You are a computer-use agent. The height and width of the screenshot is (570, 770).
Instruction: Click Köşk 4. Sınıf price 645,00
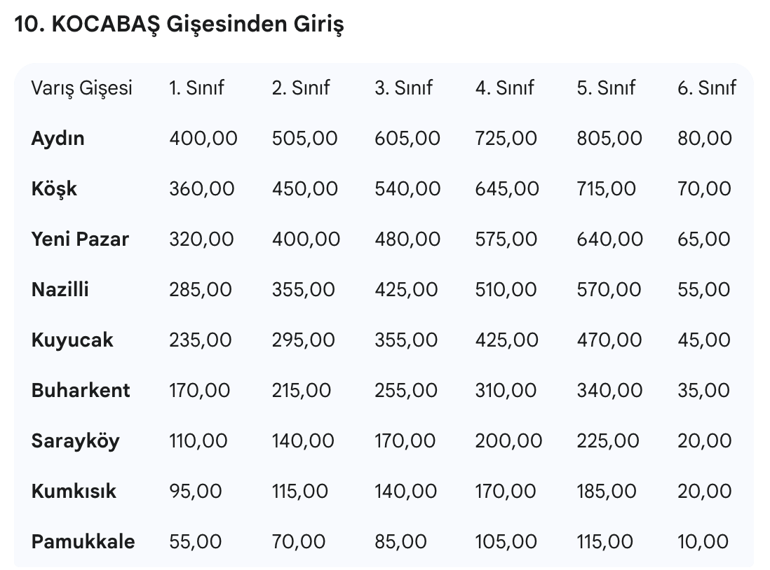coord(507,189)
